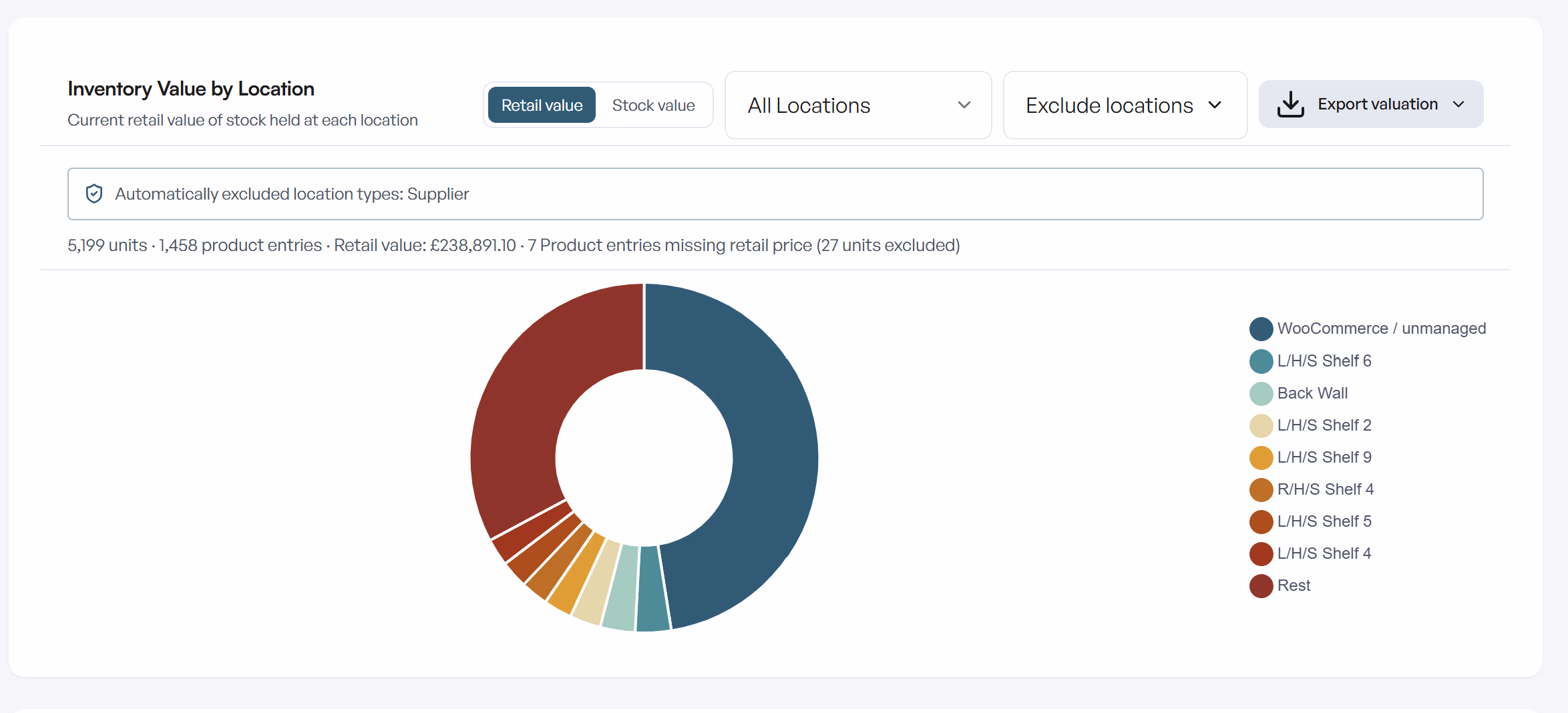Switch to Retail value view
This screenshot has height=713, width=1568.
(542, 105)
